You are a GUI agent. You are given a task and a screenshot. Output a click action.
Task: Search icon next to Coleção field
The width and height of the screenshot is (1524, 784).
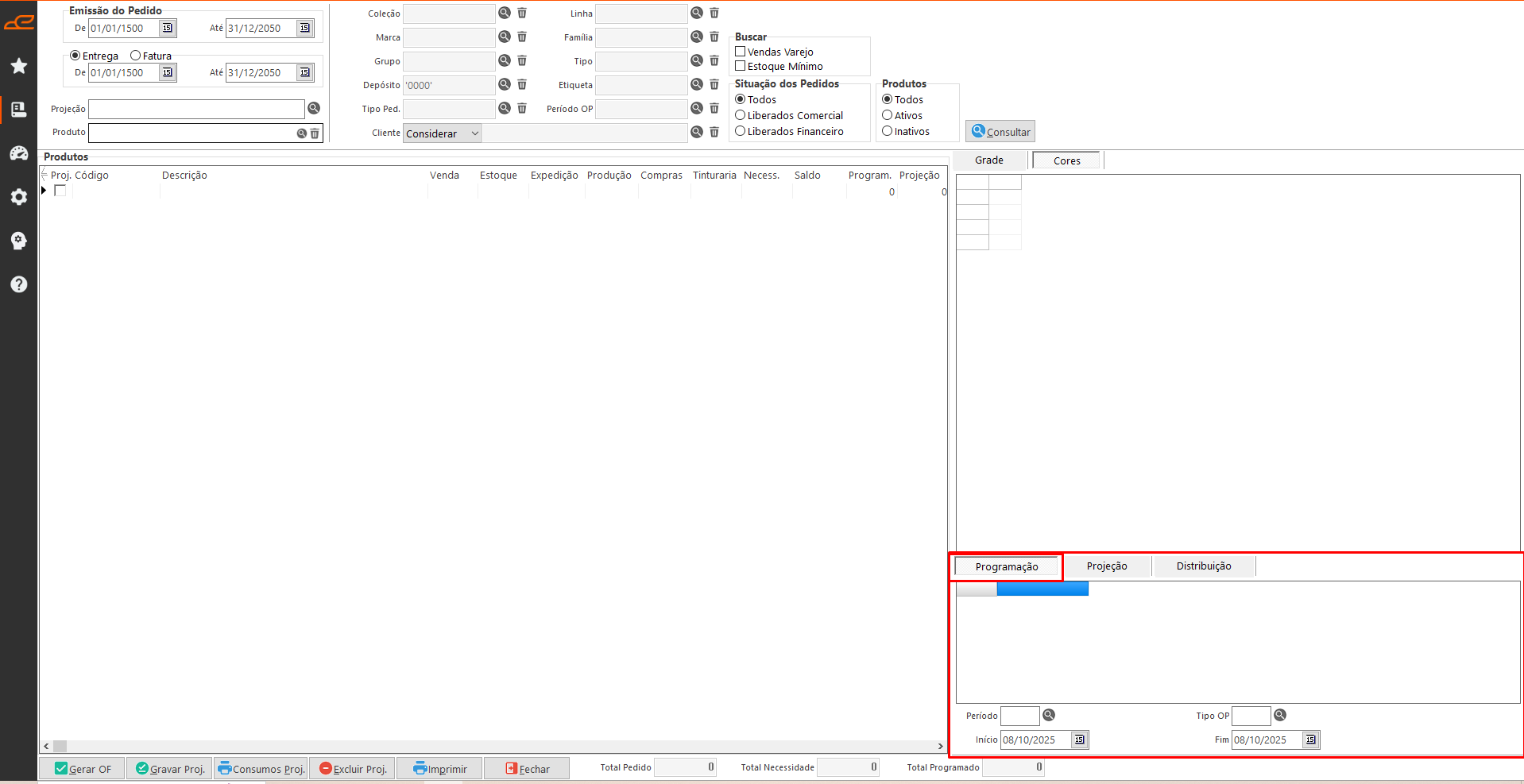pyautogui.click(x=505, y=13)
